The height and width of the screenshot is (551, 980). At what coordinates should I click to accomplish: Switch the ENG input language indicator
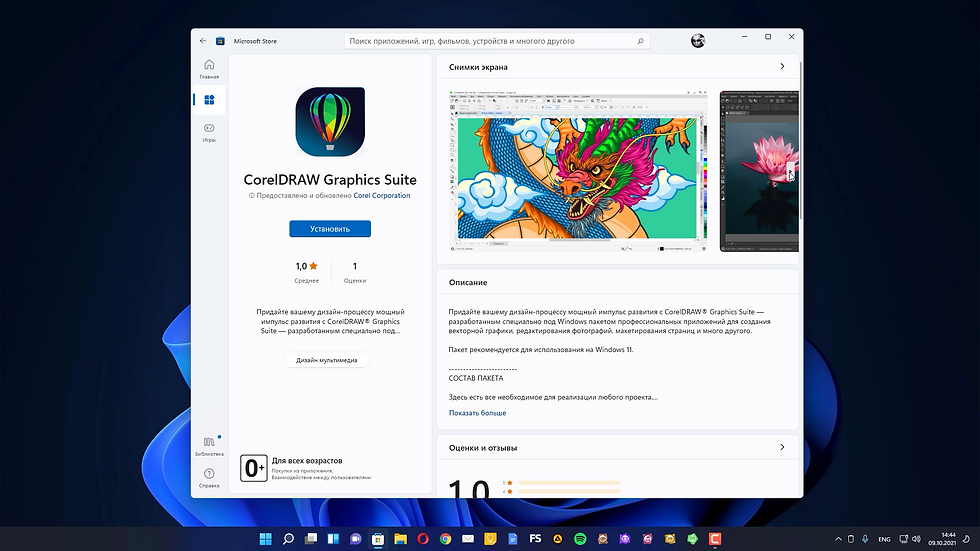pyautogui.click(x=884, y=539)
